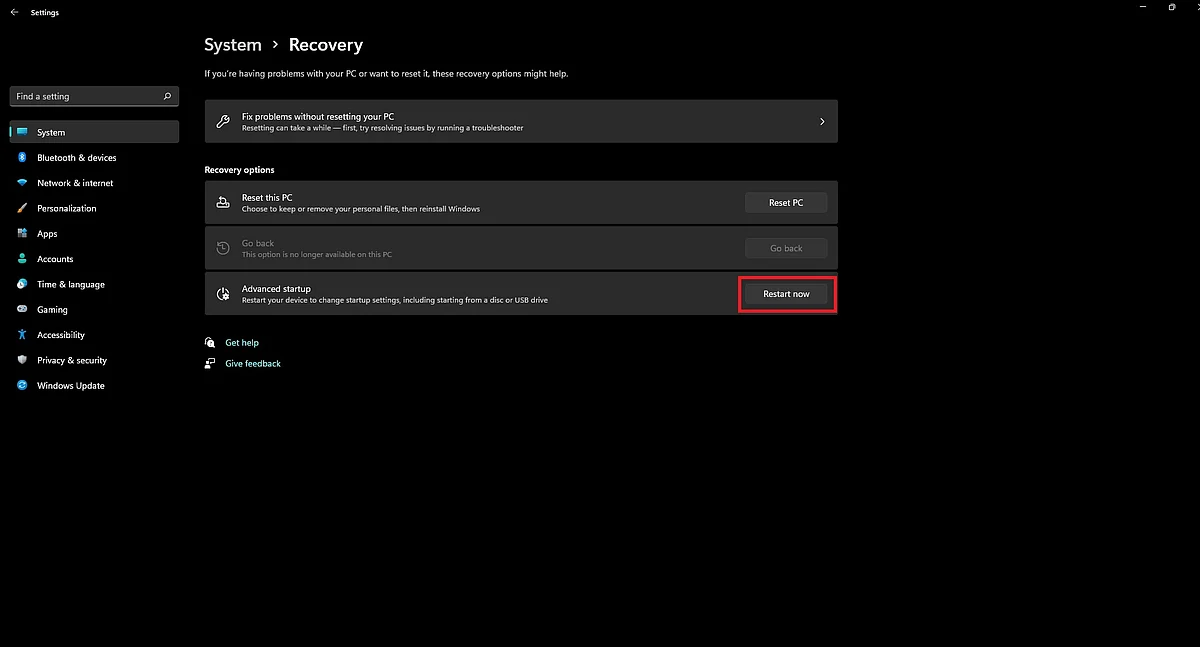Click the back arrow in Settings title bar
The width and height of the screenshot is (1200, 647).
14,12
